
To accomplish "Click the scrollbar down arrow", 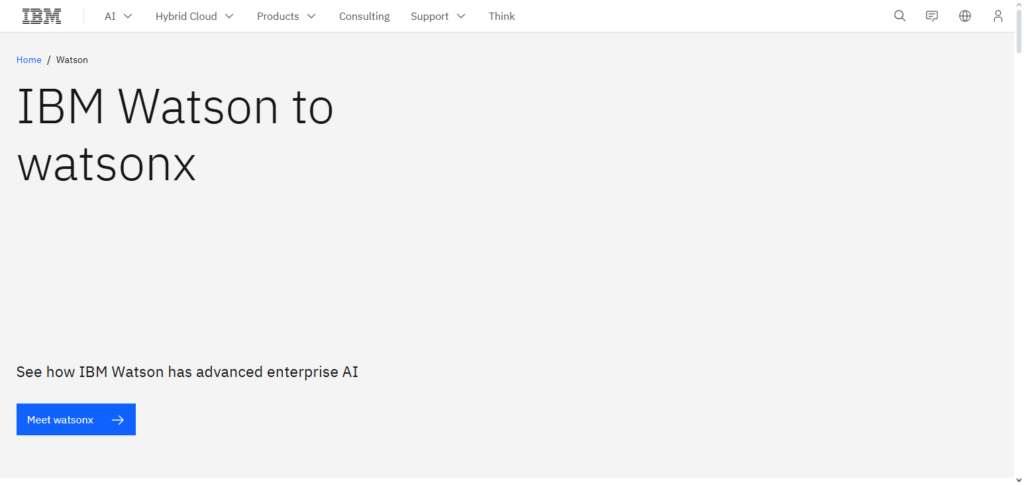I will tap(1019, 480).
